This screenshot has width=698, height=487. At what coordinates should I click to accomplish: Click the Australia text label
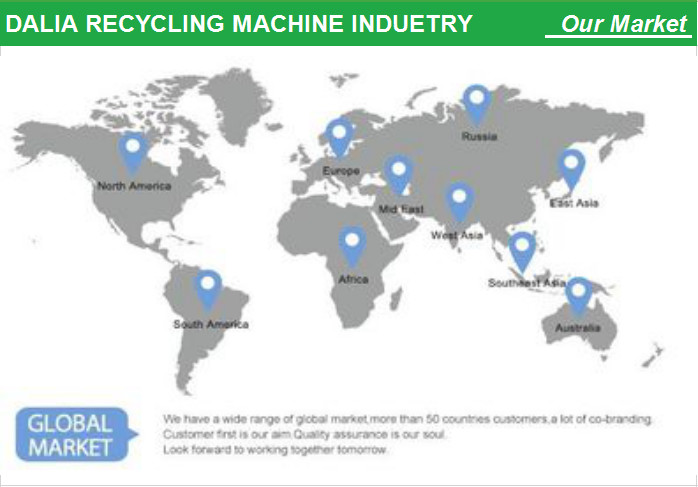point(578,328)
